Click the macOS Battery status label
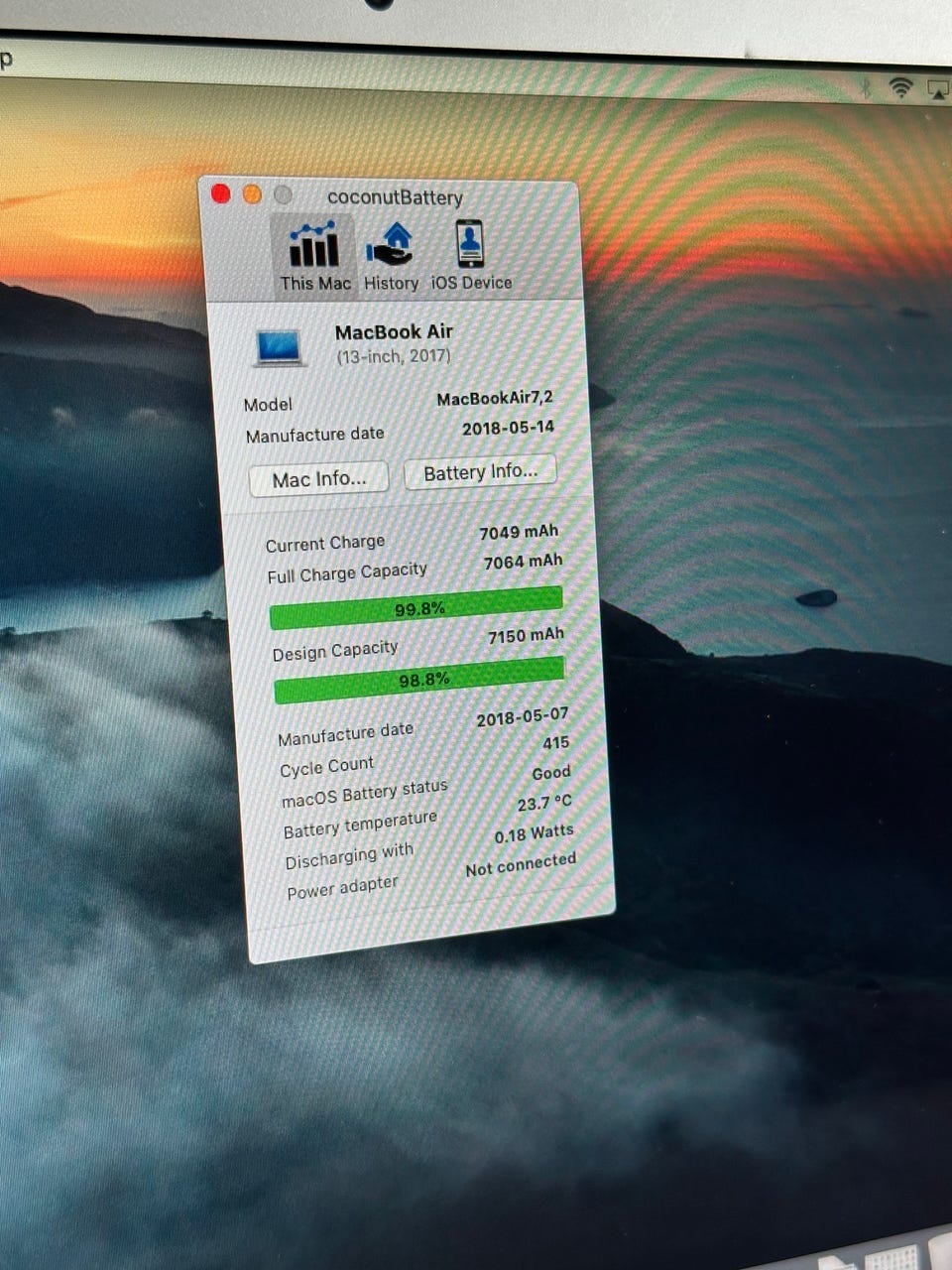Image resolution: width=952 pixels, height=1270 pixels. (365, 794)
